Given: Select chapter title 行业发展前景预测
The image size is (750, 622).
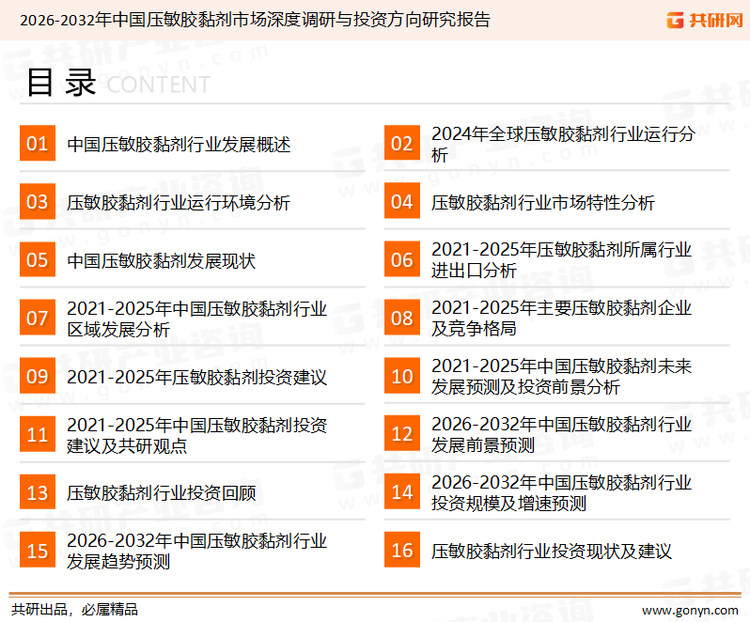Looking at the screenshot, I should click(562, 434).
